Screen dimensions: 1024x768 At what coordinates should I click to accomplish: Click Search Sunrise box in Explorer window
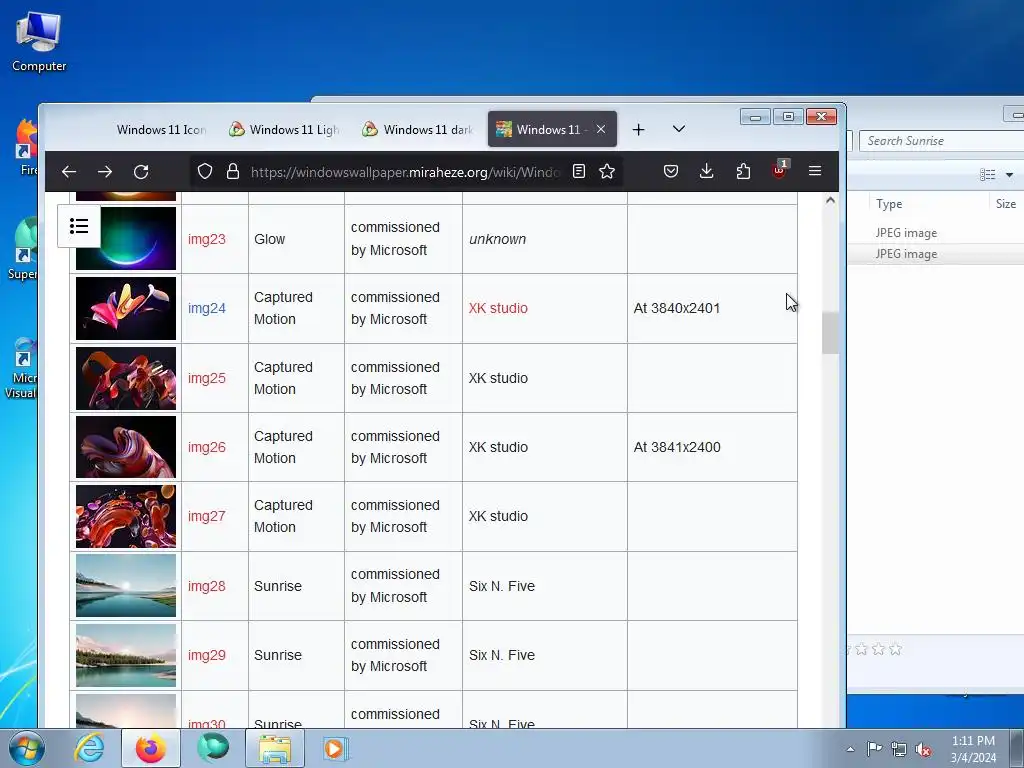tap(940, 140)
